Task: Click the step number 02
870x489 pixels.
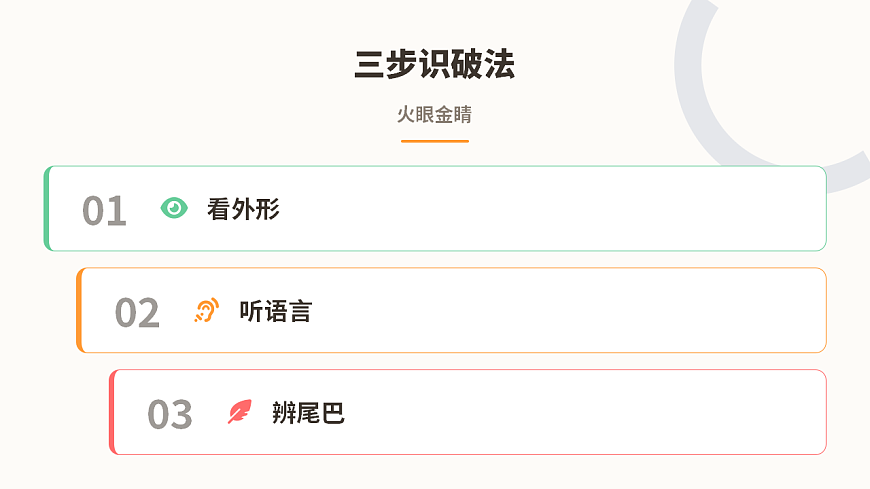Action: pyautogui.click(x=137, y=313)
